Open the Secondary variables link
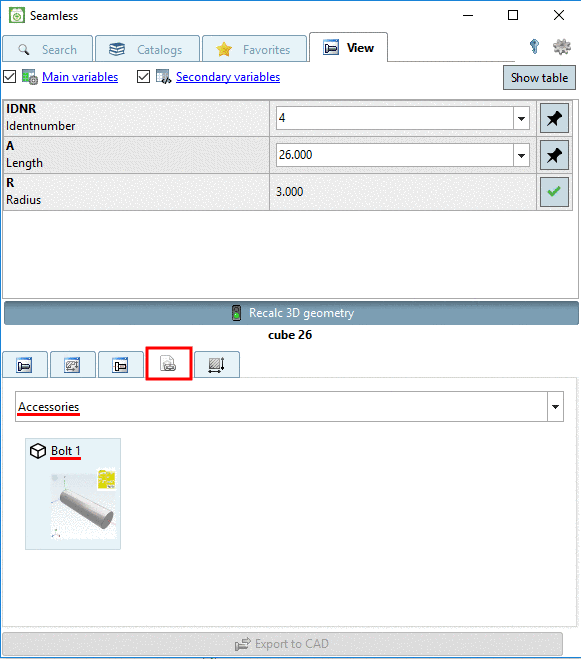 tap(228, 77)
